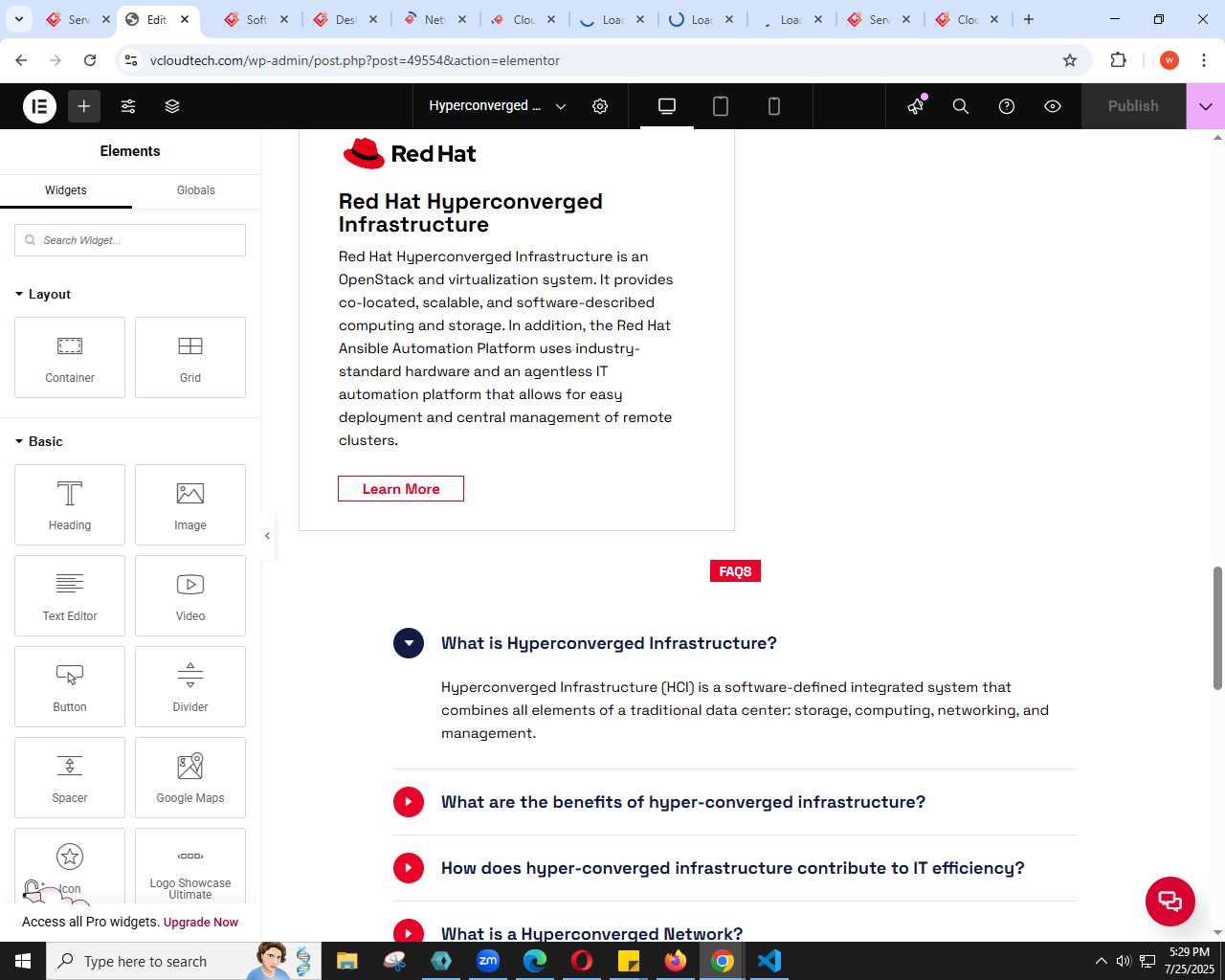Select the Grid widget
Viewport: 1225px width, 980px height.
(190, 357)
